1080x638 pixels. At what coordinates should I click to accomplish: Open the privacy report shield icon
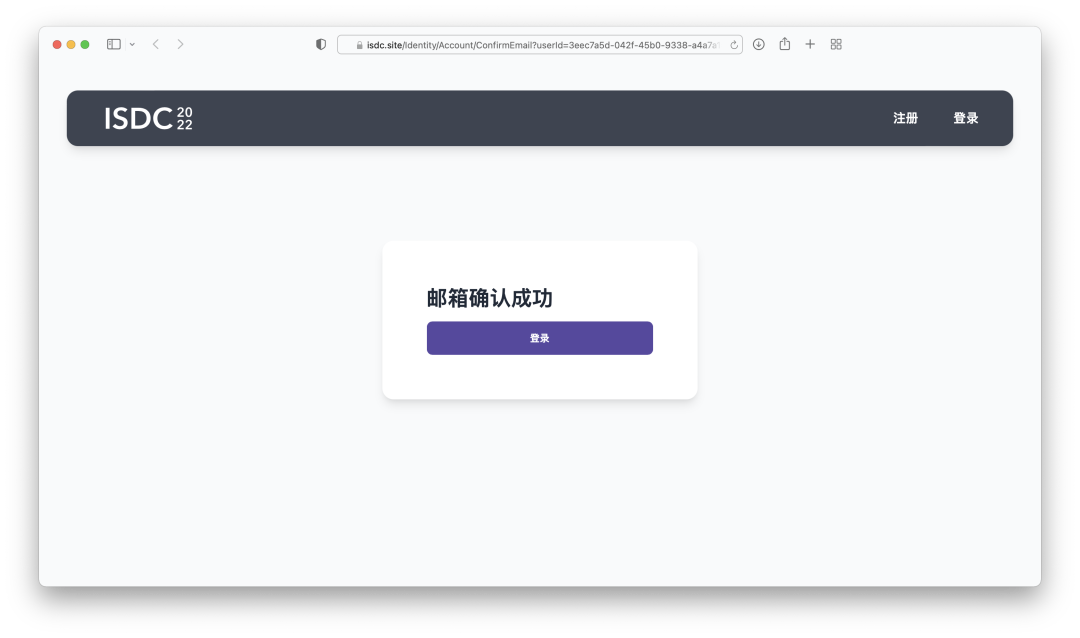[x=321, y=44]
